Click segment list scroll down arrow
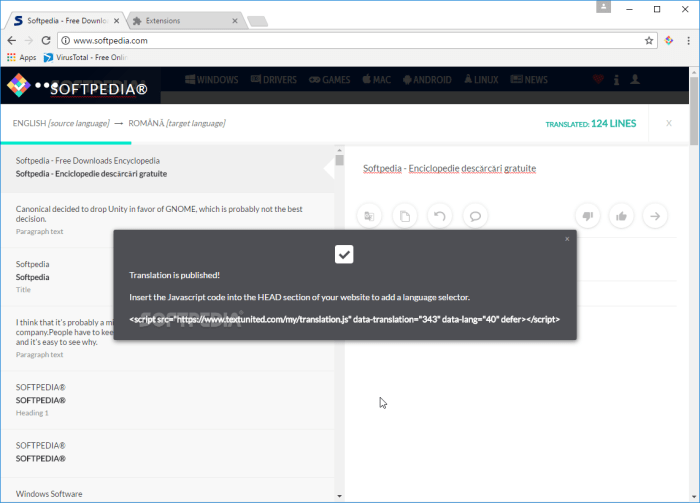 [x=339, y=495]
